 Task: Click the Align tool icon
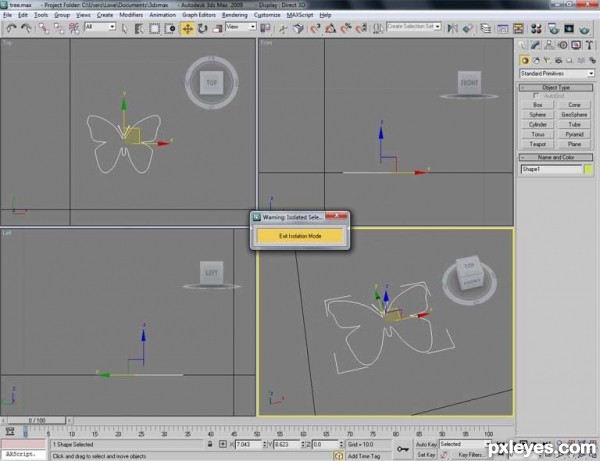coord(468,28)
